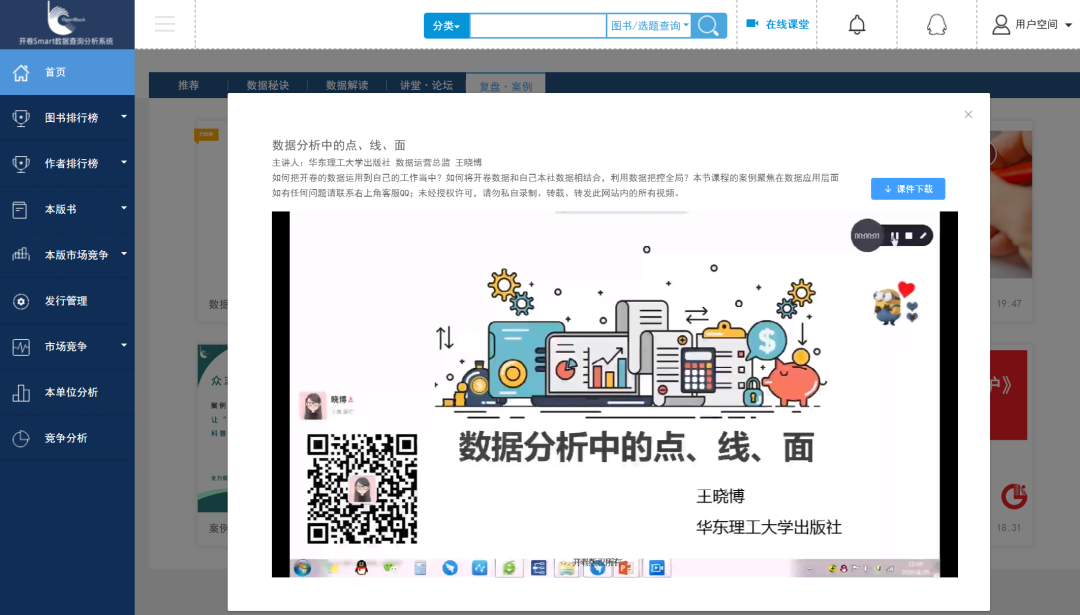Click the recorder timer circle
This screenshot has width=1080, height=615.
tap(867, 236)
